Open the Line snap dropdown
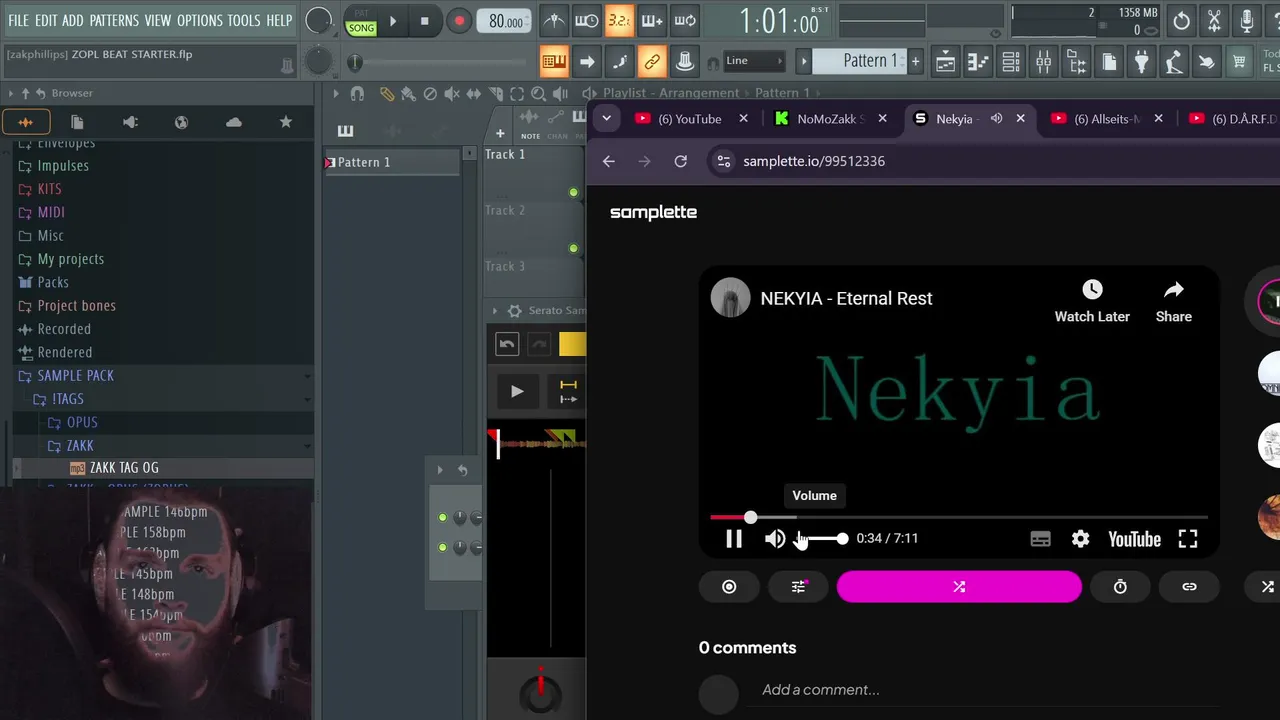 (x=752, y=61)
